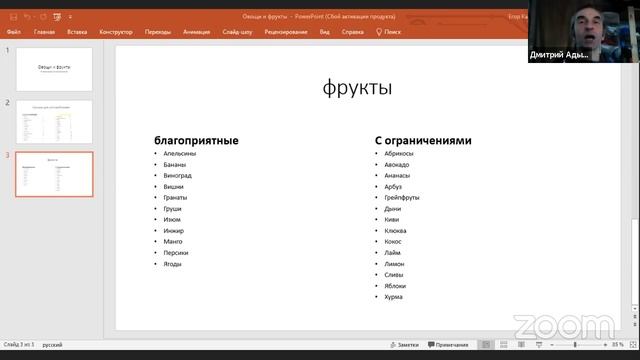Click the fit slide to window icon
This screenshot has width=640, height=360.
tap(633, 345)
